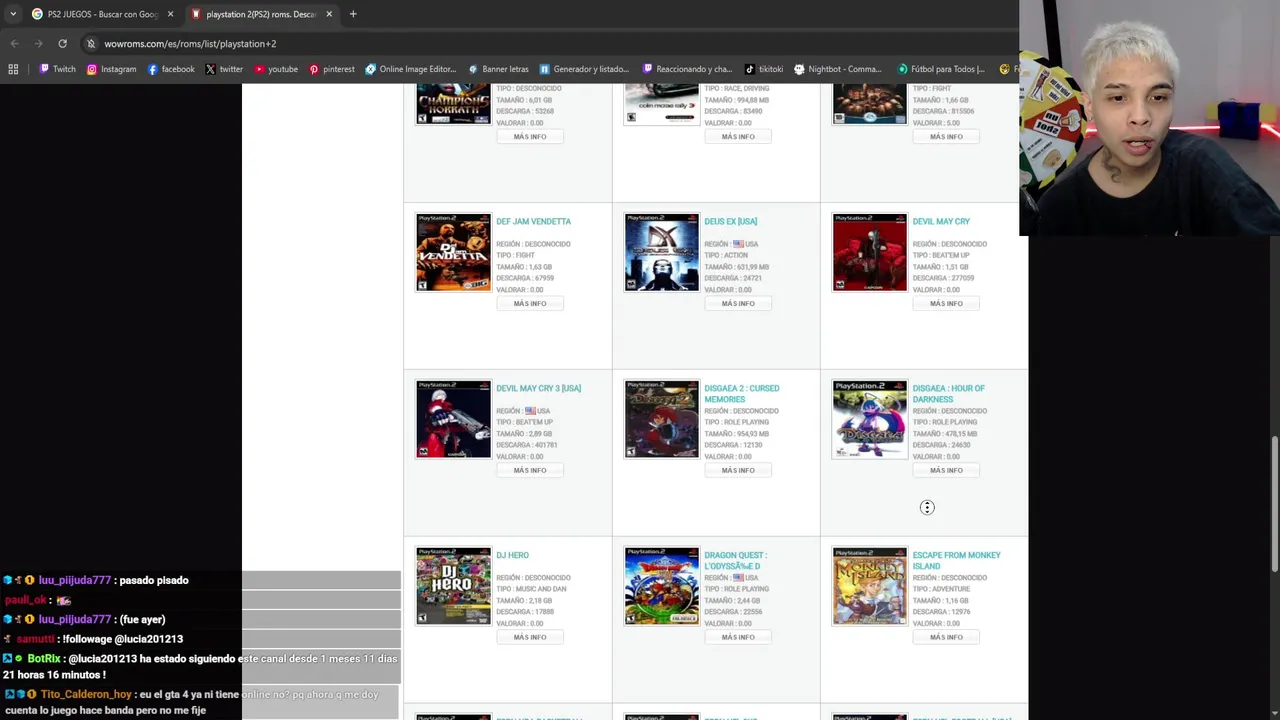1280x720 pixels.
Task: Open Devil May Cry 3 [USA] link
Action: click(538, 388)
